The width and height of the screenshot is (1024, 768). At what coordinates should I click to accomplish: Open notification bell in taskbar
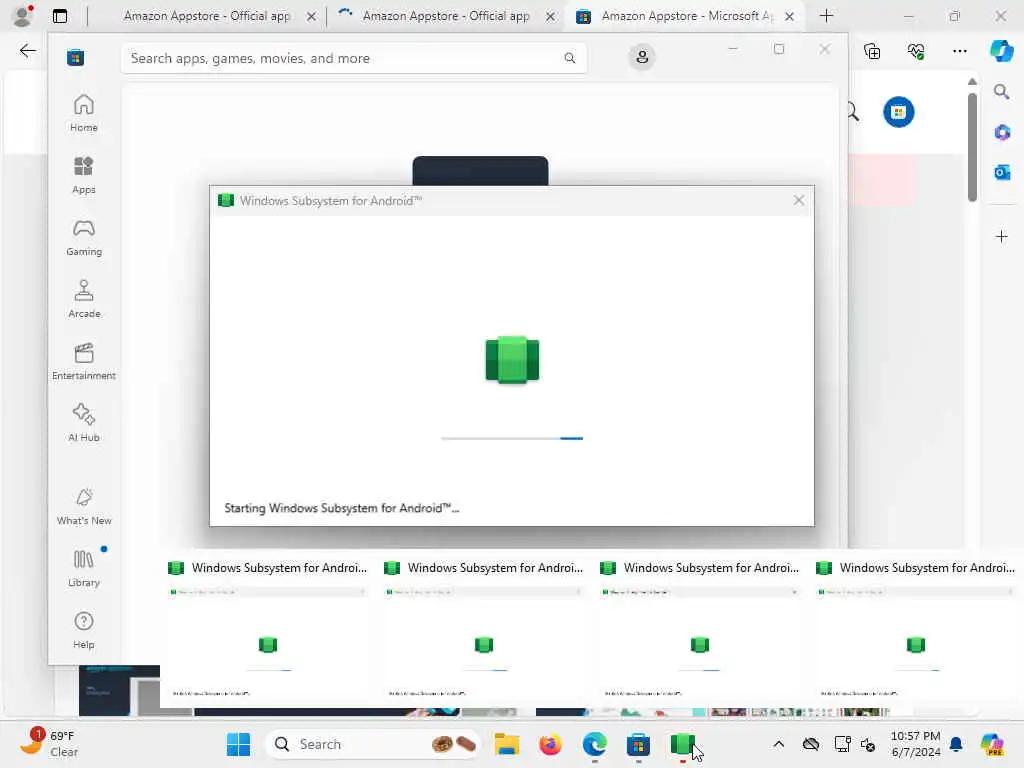[956, 744]
